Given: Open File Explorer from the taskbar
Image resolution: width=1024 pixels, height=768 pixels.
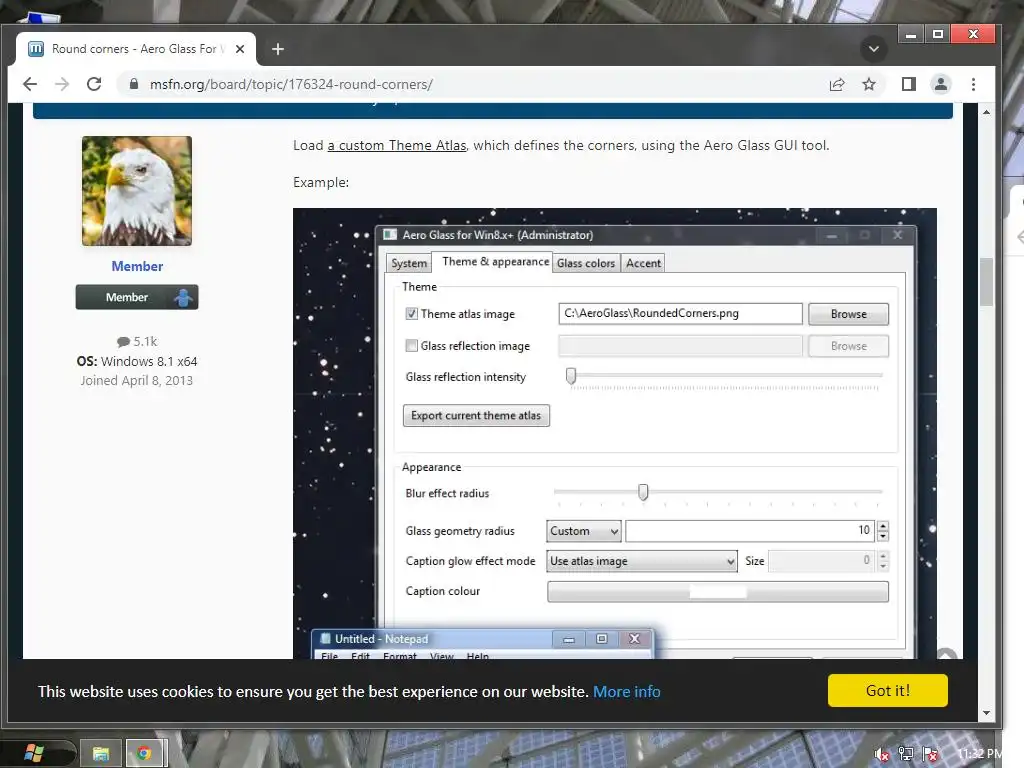Looking at the screenshot, I should [101, 754].
